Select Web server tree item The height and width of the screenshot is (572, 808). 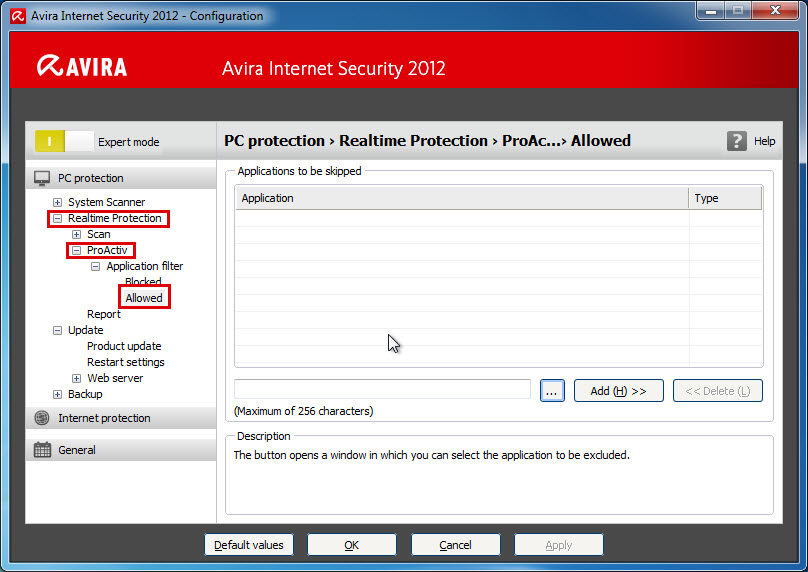click(115, 378)
